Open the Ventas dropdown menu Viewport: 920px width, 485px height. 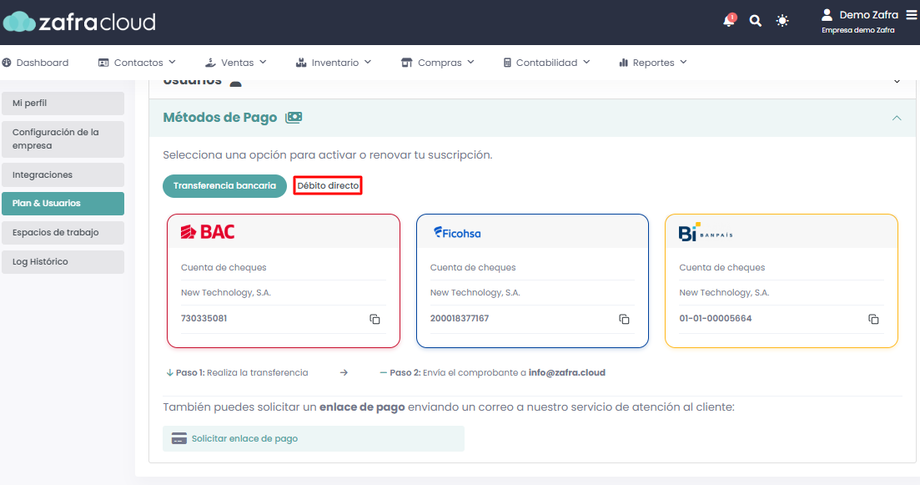point(235,63)
